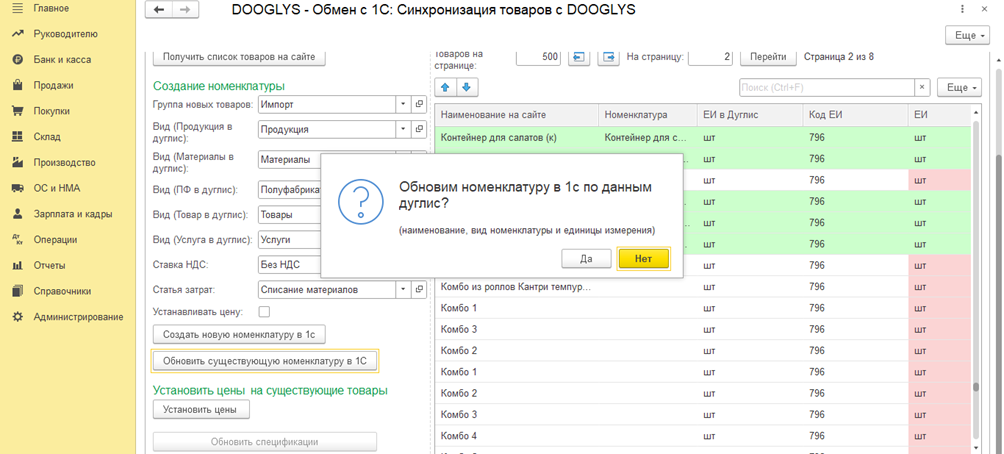The image size is (1004, 454).
Task: Clear the search field with X
Action: coord(922,87)
